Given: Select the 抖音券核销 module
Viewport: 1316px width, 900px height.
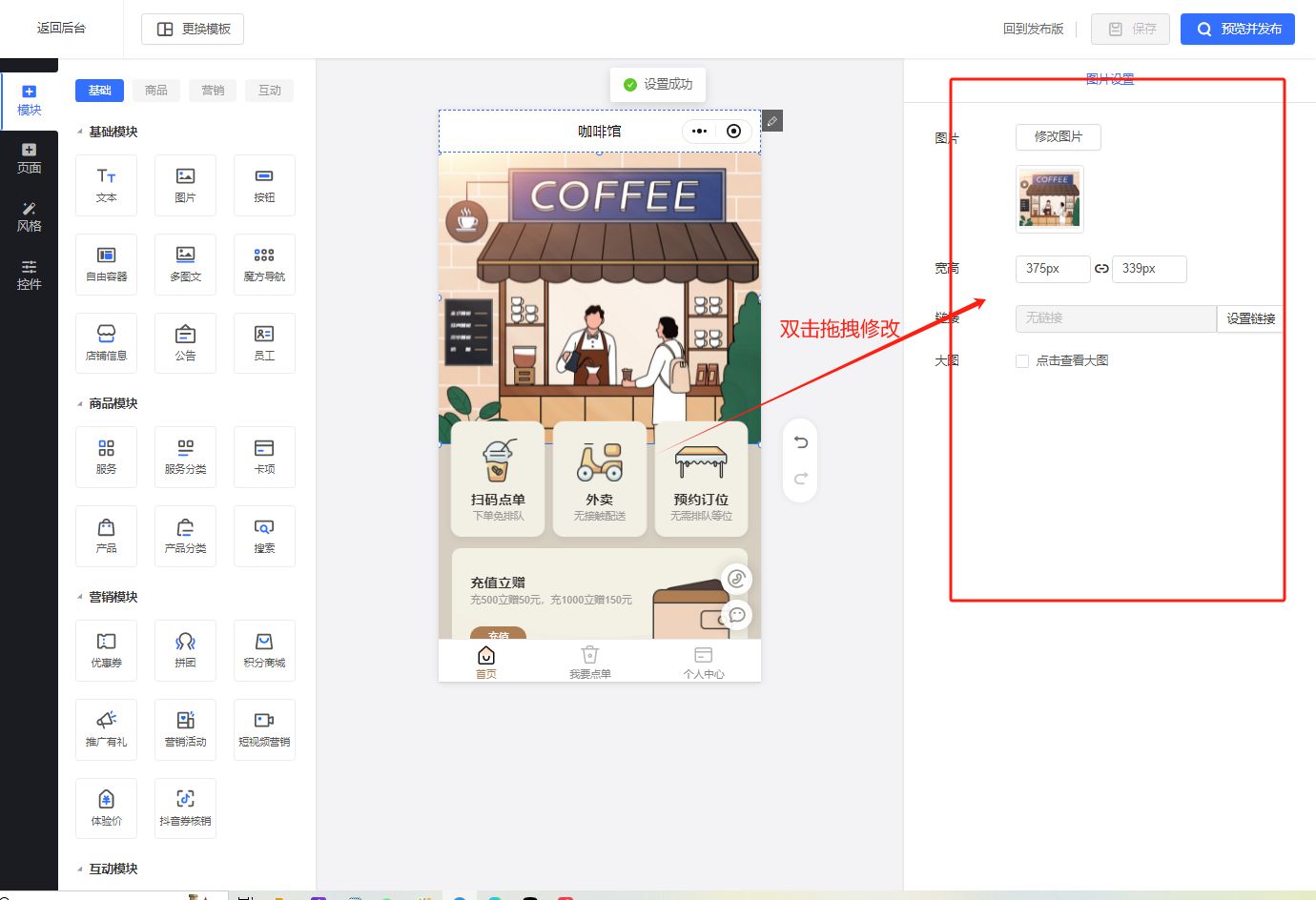Looking at the screenshot, I should click(x=185, y=808).
